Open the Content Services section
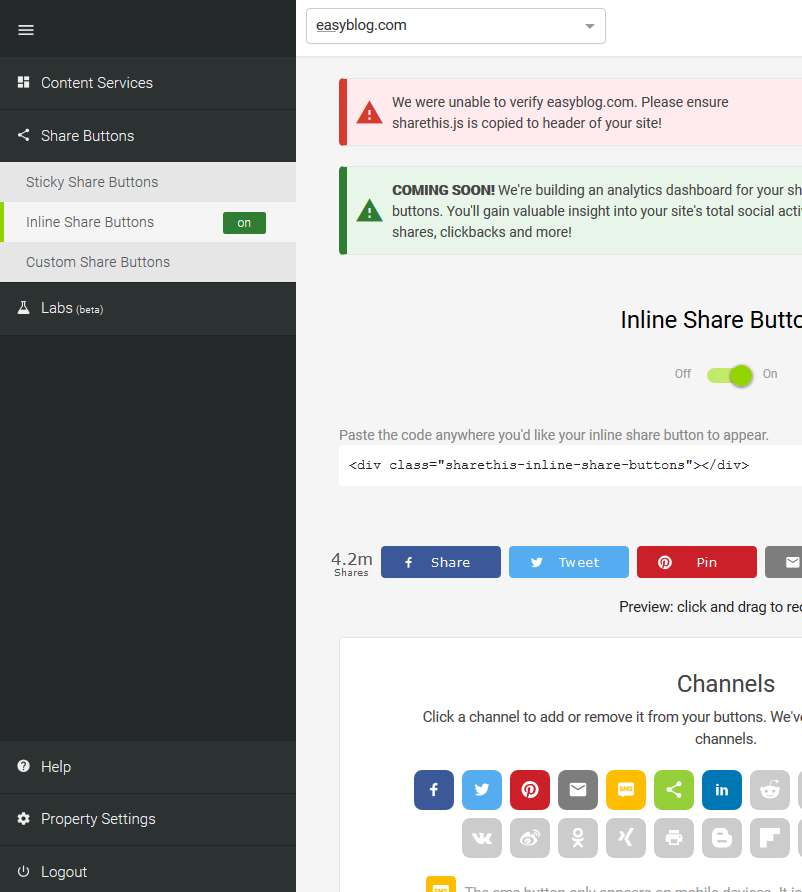The width and height of the screenshot is (802, 892). pyautogui.click(x=148, y=83)
